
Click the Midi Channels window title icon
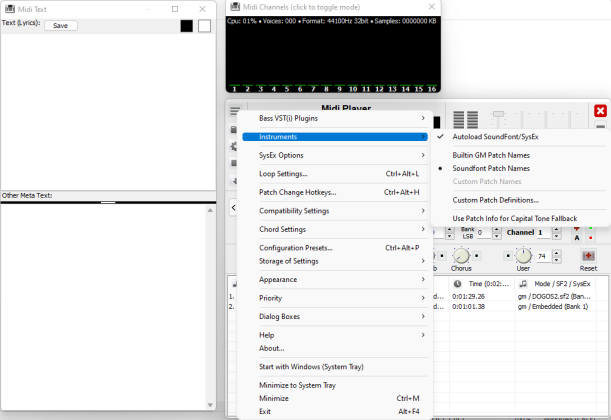tap(235, 7)
